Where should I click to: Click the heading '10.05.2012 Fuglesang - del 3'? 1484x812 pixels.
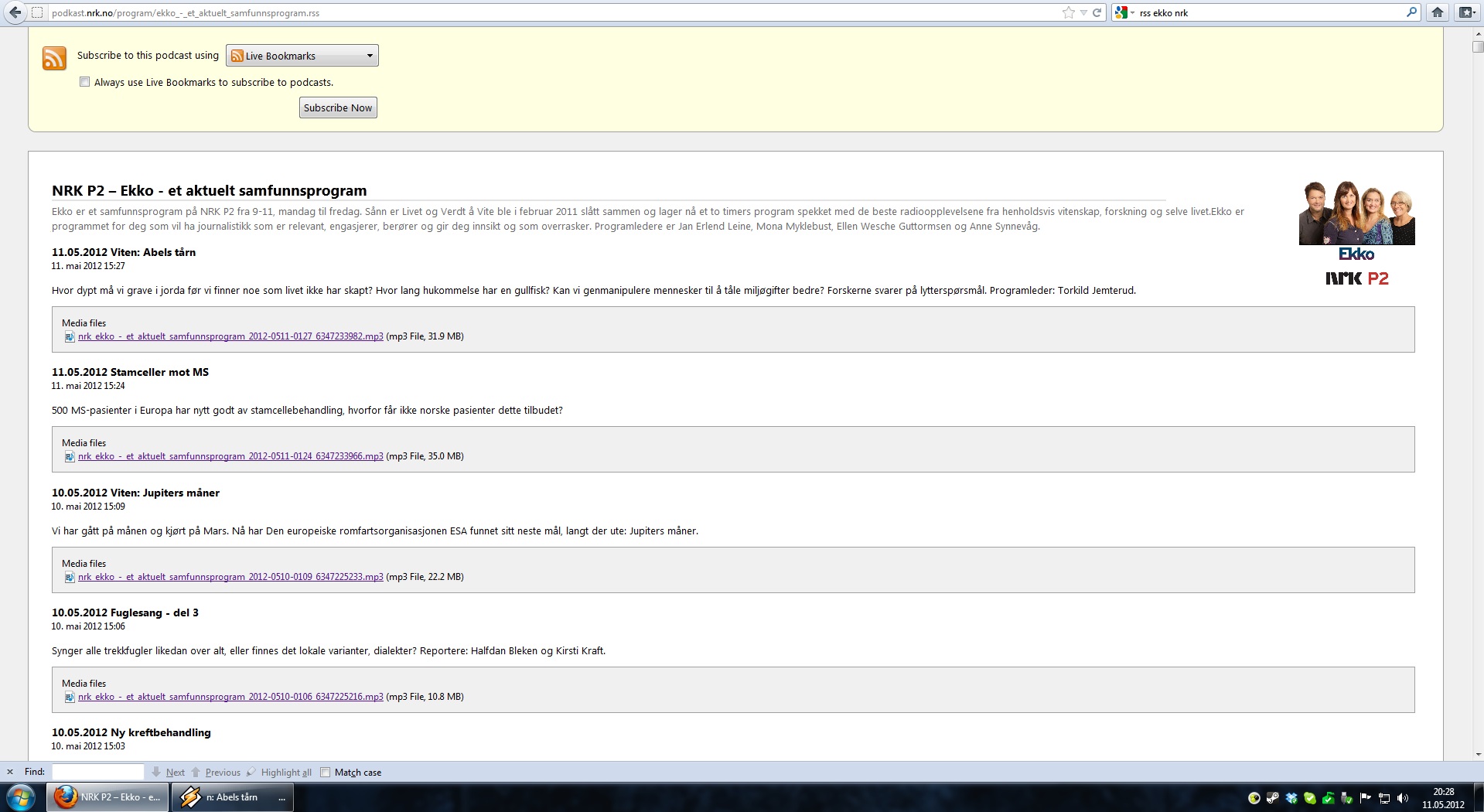coord(125,612)
